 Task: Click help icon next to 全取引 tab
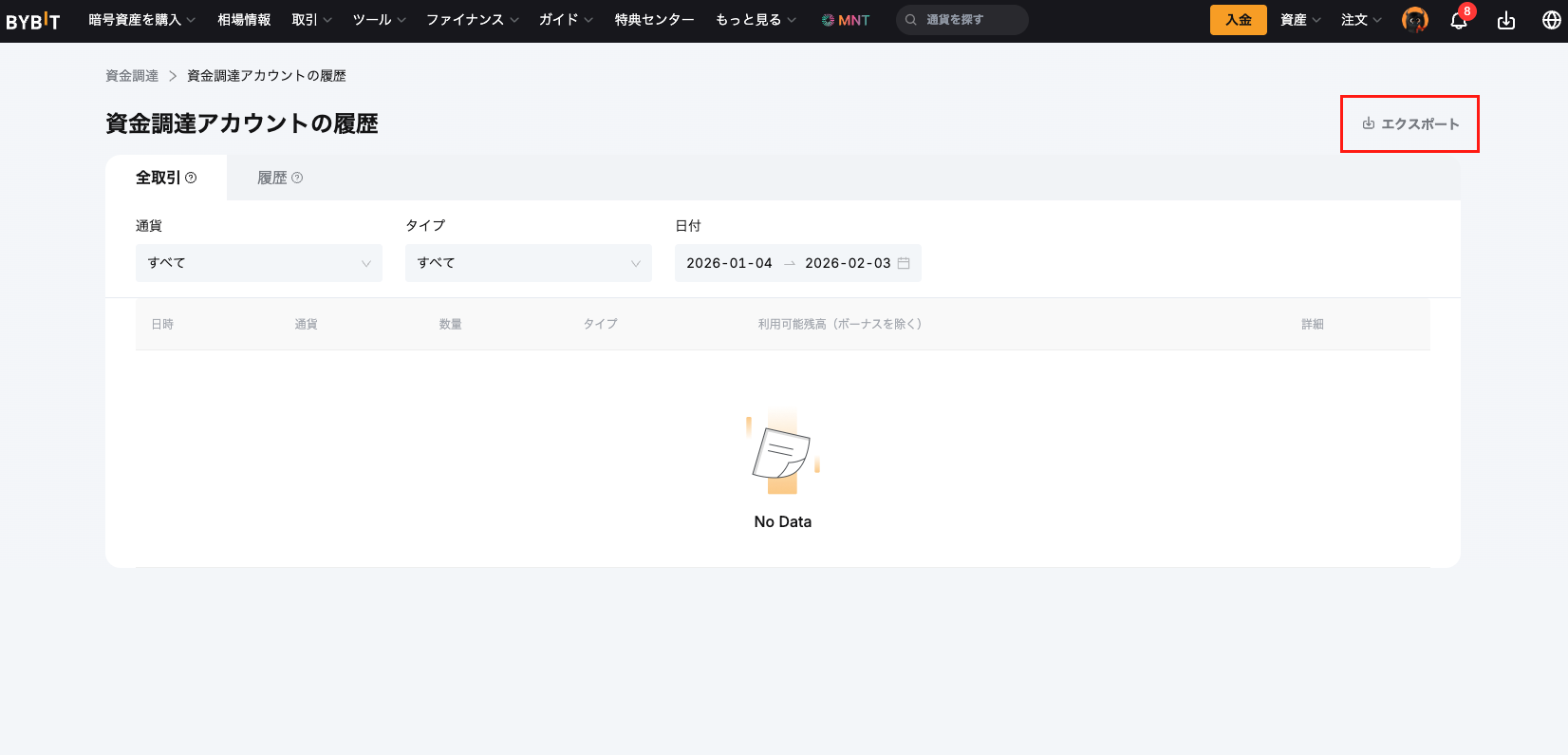pyautogui.click(x=191, y=178)
